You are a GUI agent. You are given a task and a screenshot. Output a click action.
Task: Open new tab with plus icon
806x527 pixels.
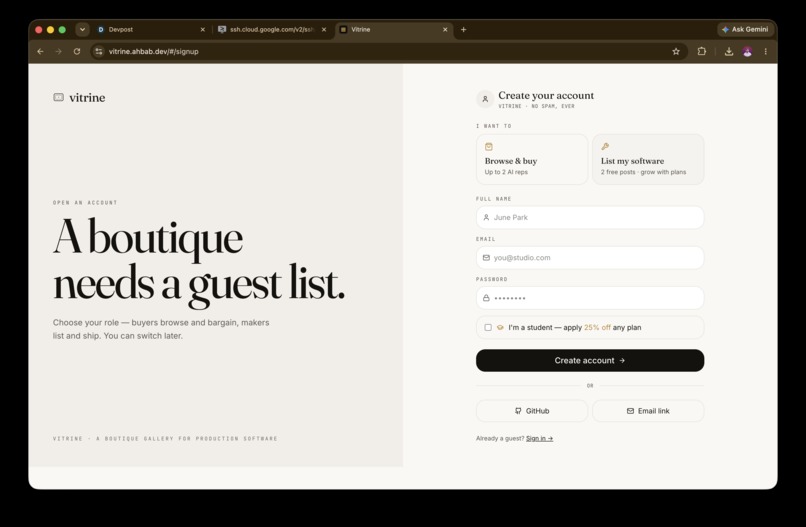click(464, 30)
